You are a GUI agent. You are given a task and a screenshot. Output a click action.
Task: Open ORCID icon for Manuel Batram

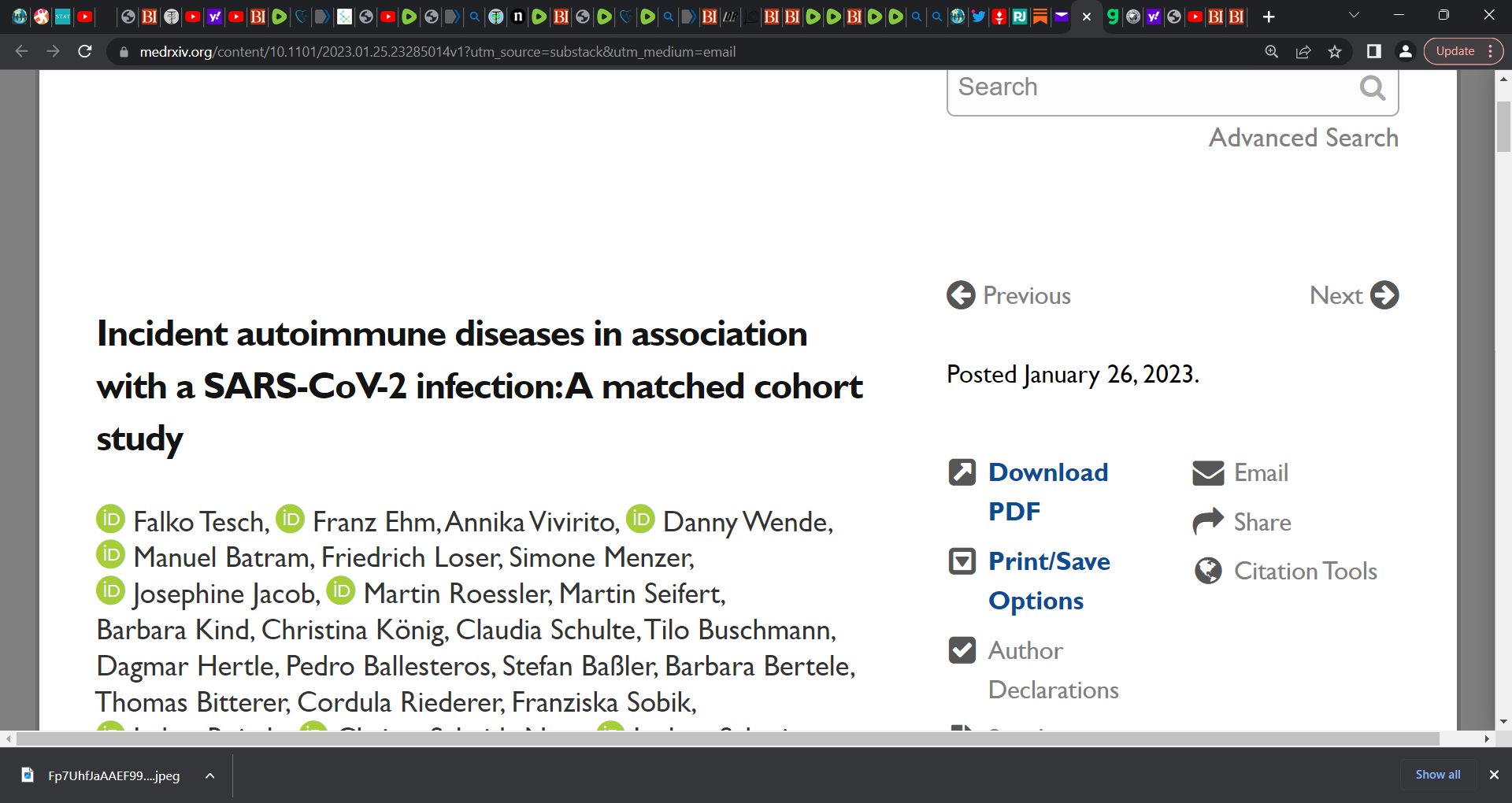pos(111,554)
